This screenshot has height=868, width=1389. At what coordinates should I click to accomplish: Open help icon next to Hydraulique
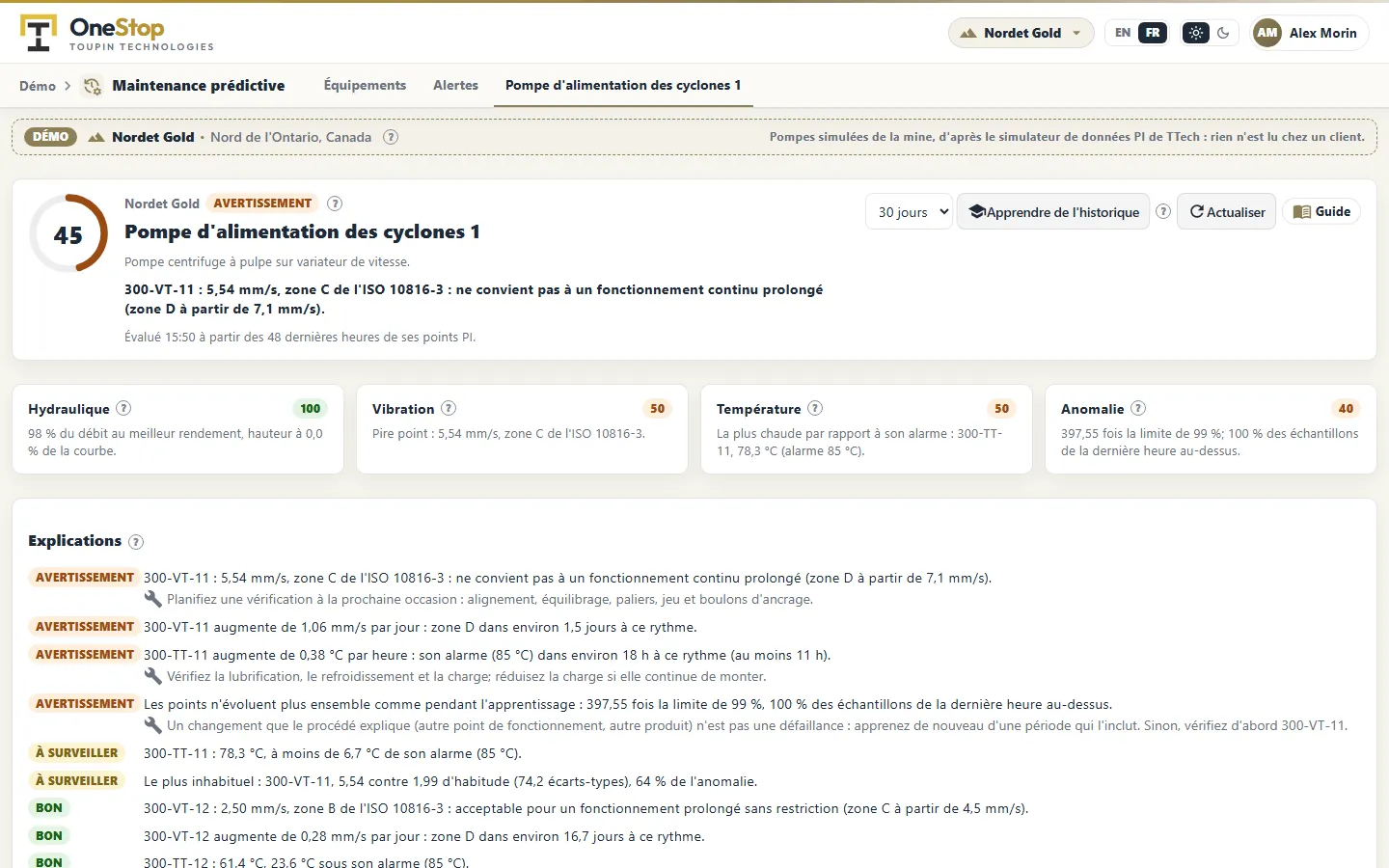point(123,408)
